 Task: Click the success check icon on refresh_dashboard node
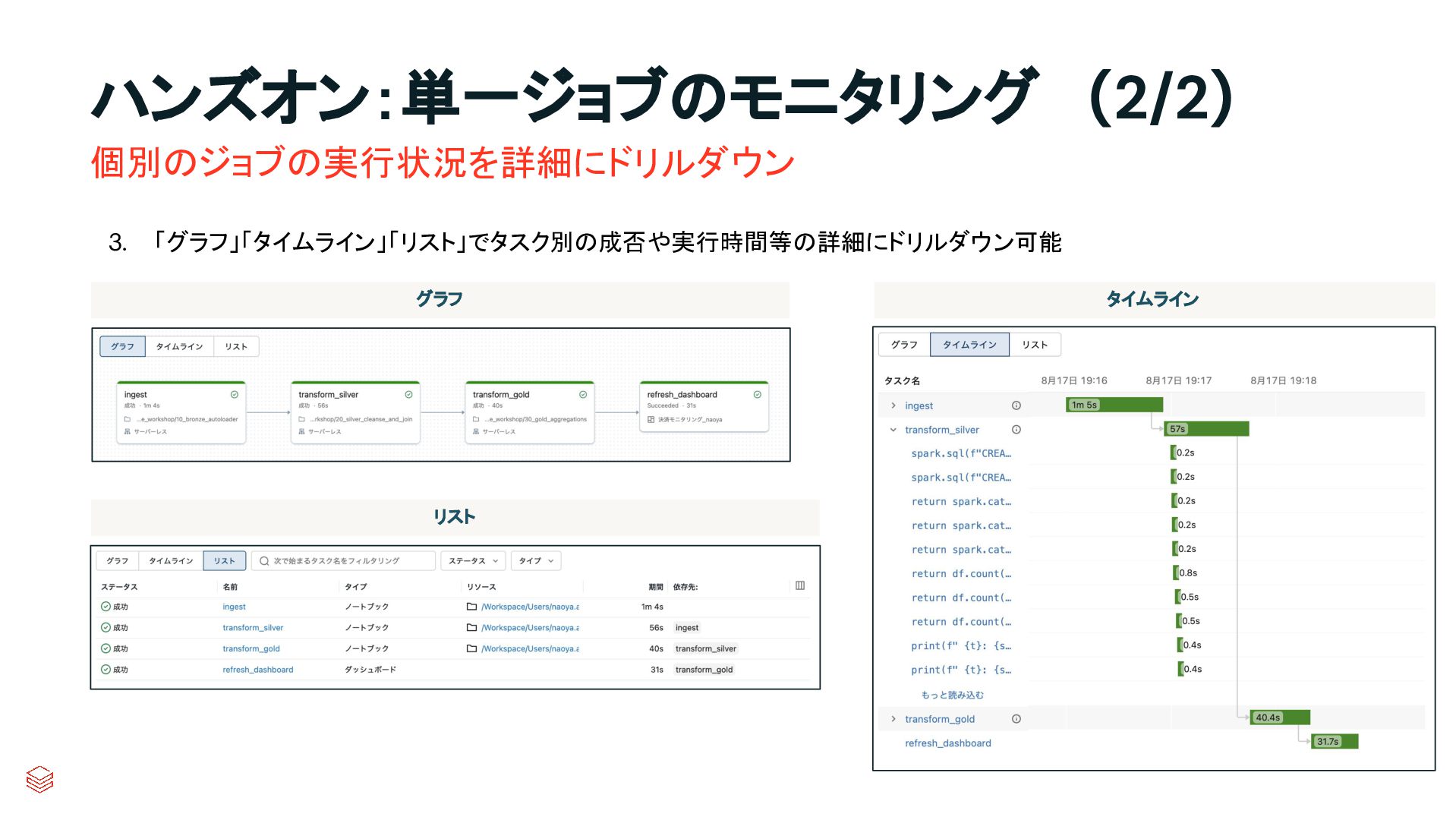click(757, 395)
